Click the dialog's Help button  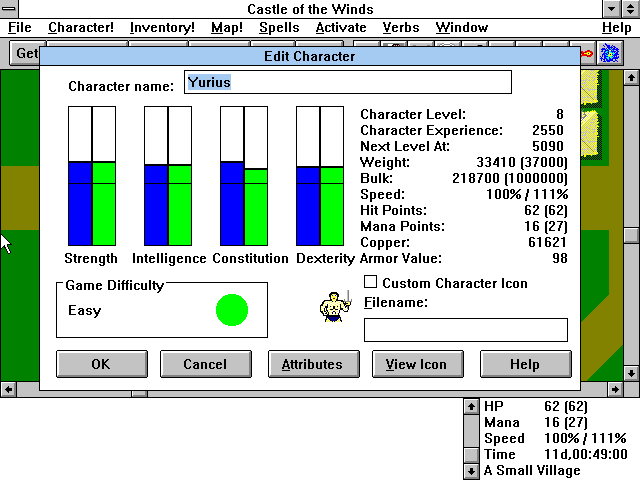(x=526, y=364)
